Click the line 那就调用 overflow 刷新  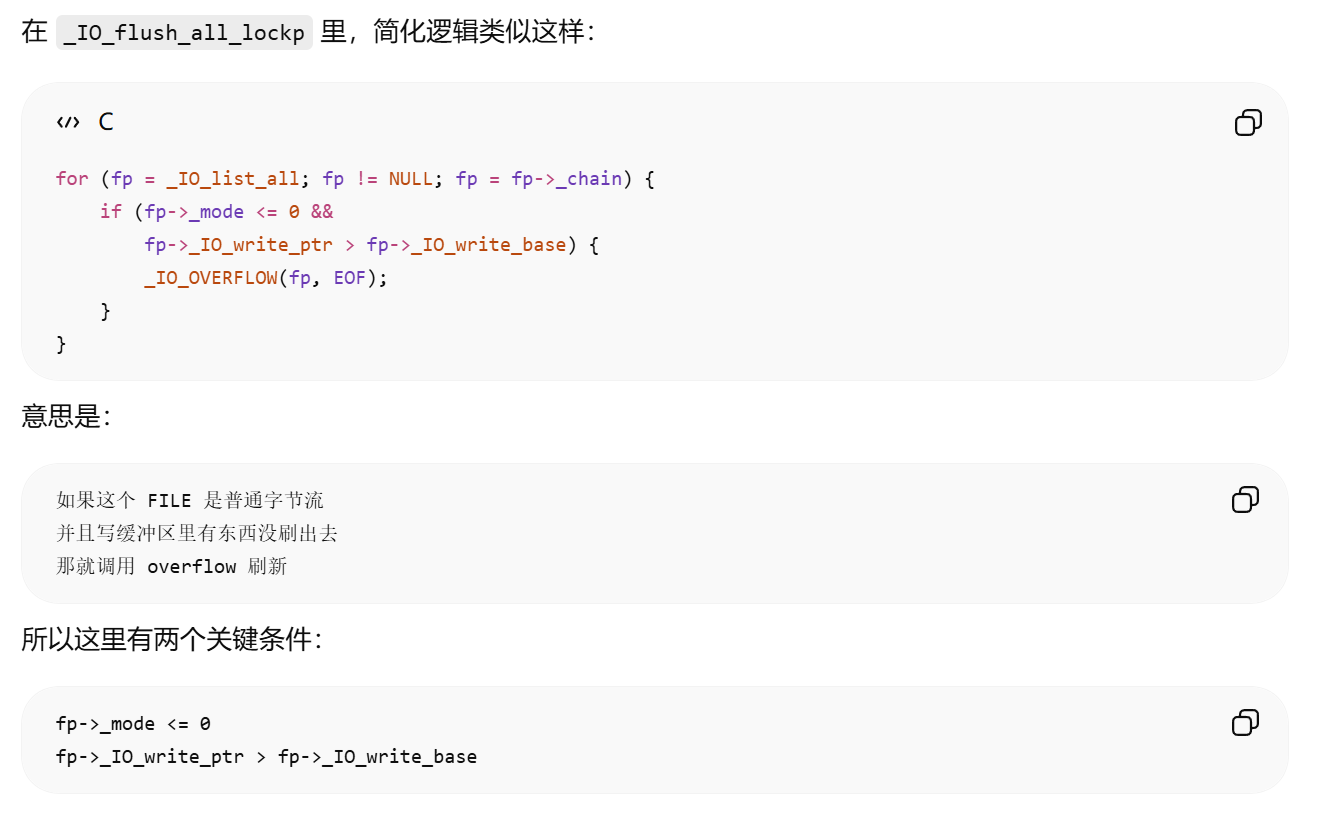[172, 566]
